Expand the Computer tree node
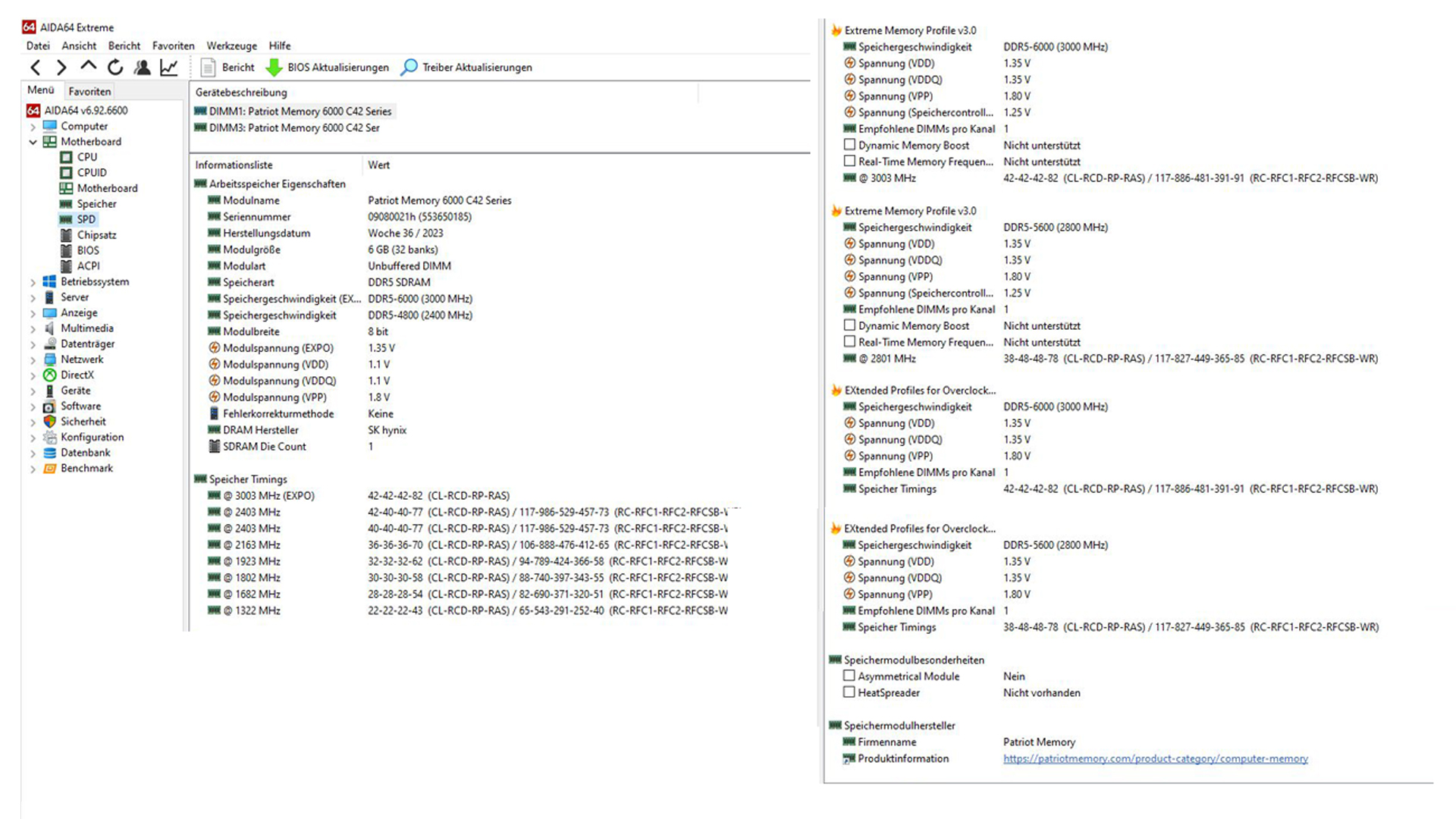This screenshot has height=819, width=1456. [33, 127]
